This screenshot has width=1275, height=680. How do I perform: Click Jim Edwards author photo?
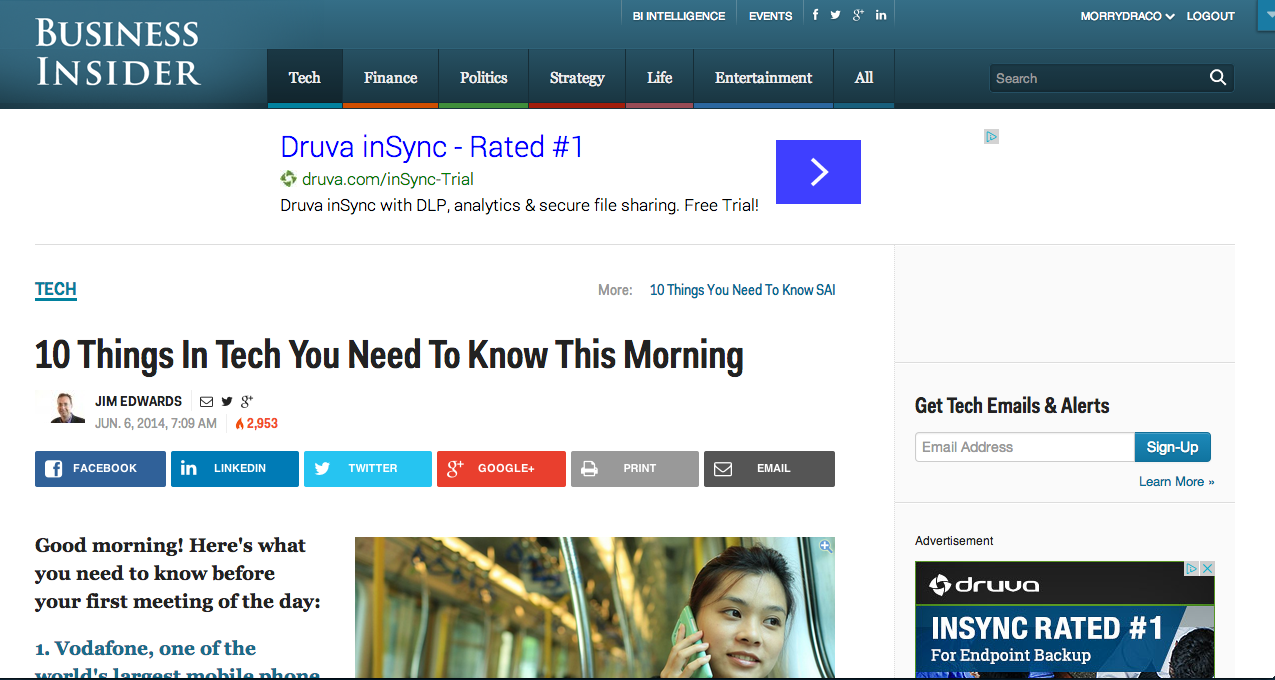coord(67,407)
